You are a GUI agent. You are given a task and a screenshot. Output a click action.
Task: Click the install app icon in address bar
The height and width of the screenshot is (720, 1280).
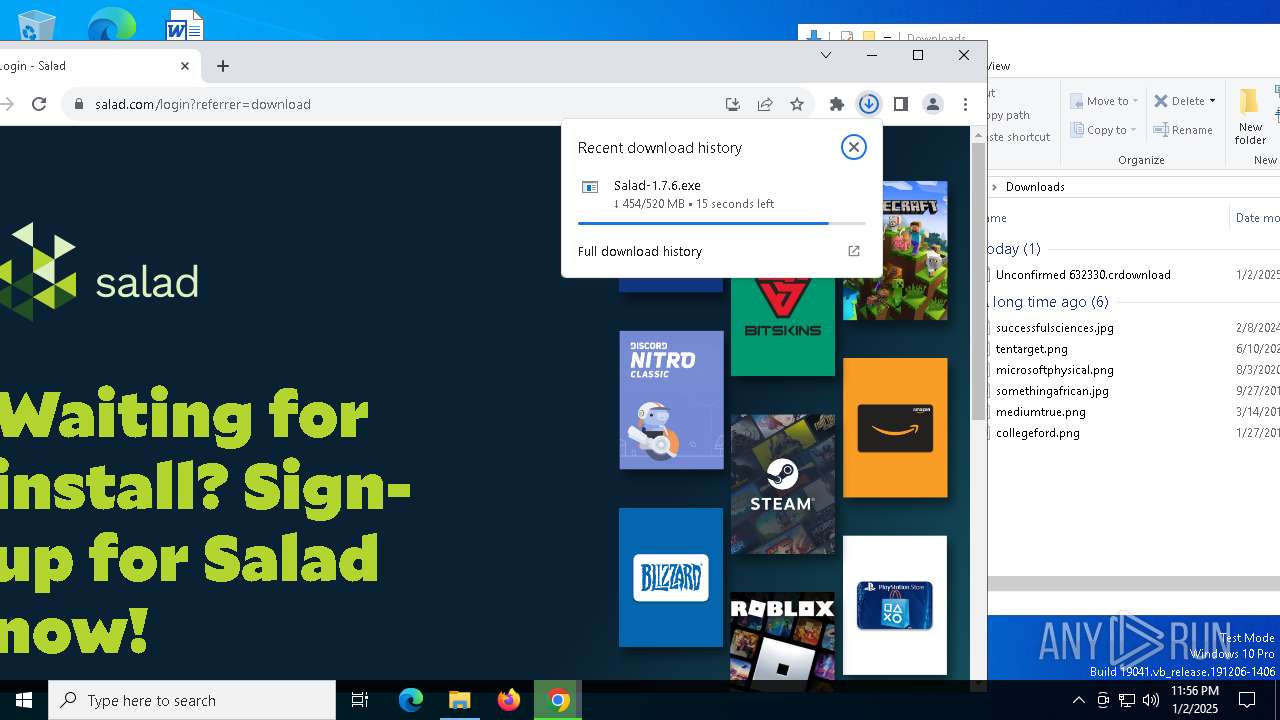(733, 104)
